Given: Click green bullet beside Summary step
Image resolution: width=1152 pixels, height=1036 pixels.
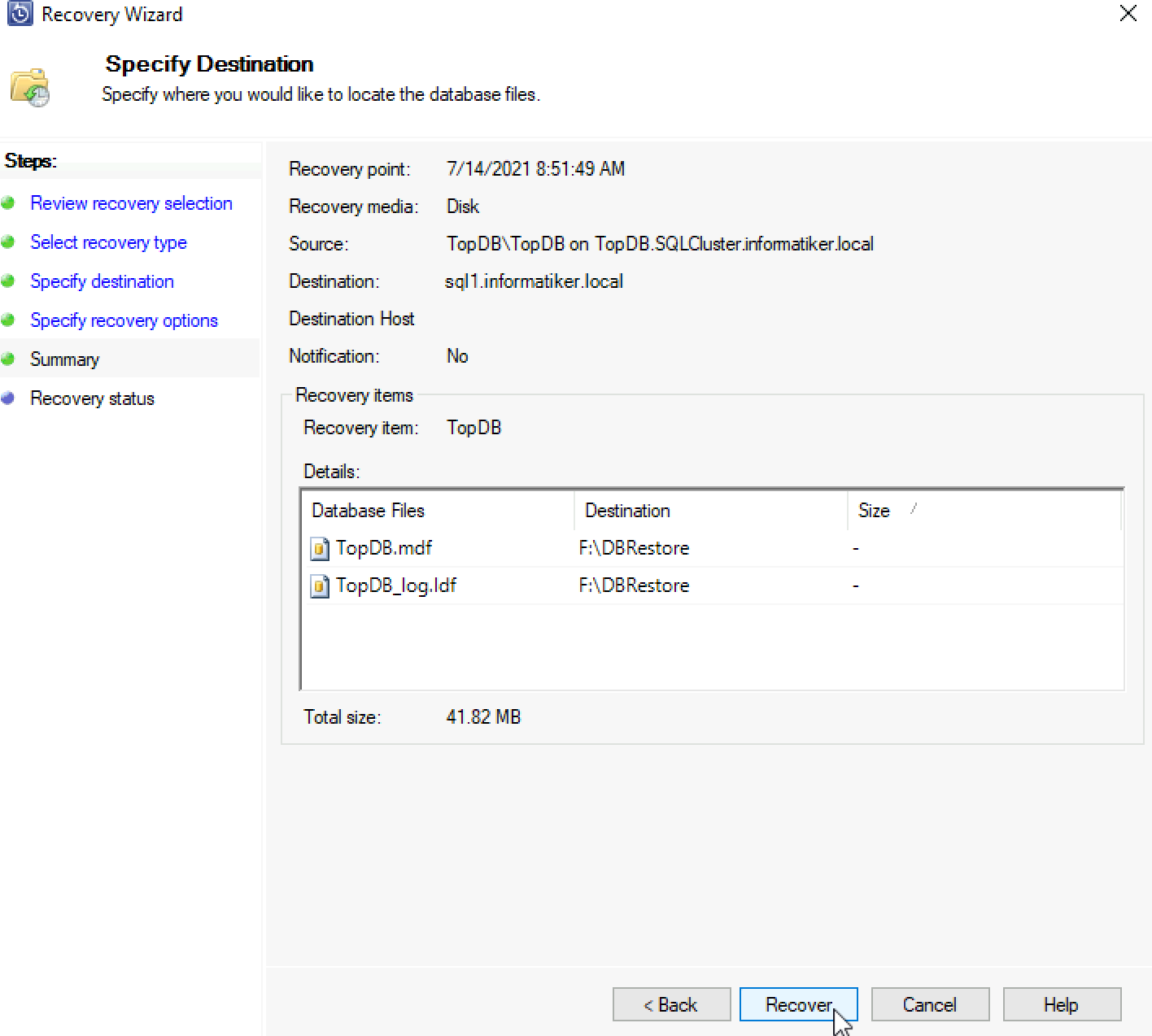Looking at the screenshot, I should [8, 359].
